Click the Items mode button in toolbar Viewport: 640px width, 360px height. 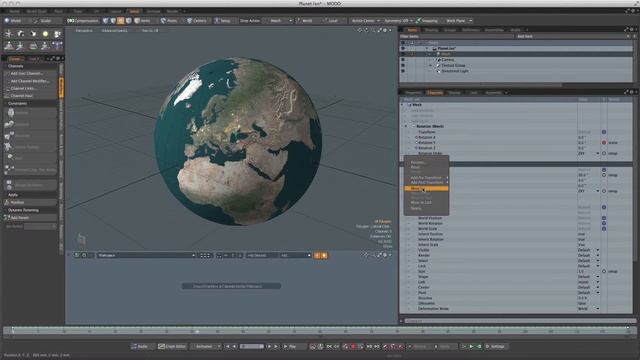click(x=143, y=20)
